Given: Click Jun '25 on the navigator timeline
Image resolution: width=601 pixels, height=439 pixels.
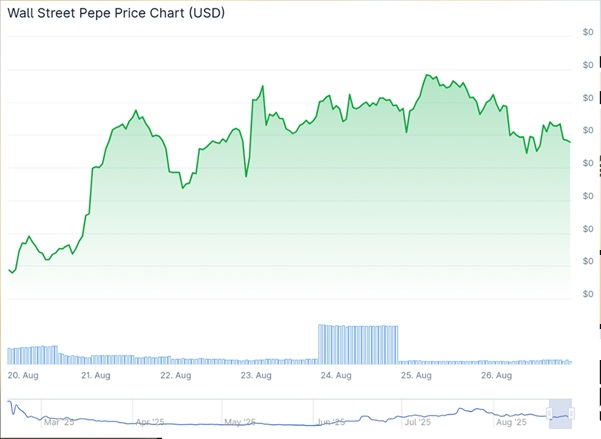Looking at the screenshot, I should click(330, 423).
